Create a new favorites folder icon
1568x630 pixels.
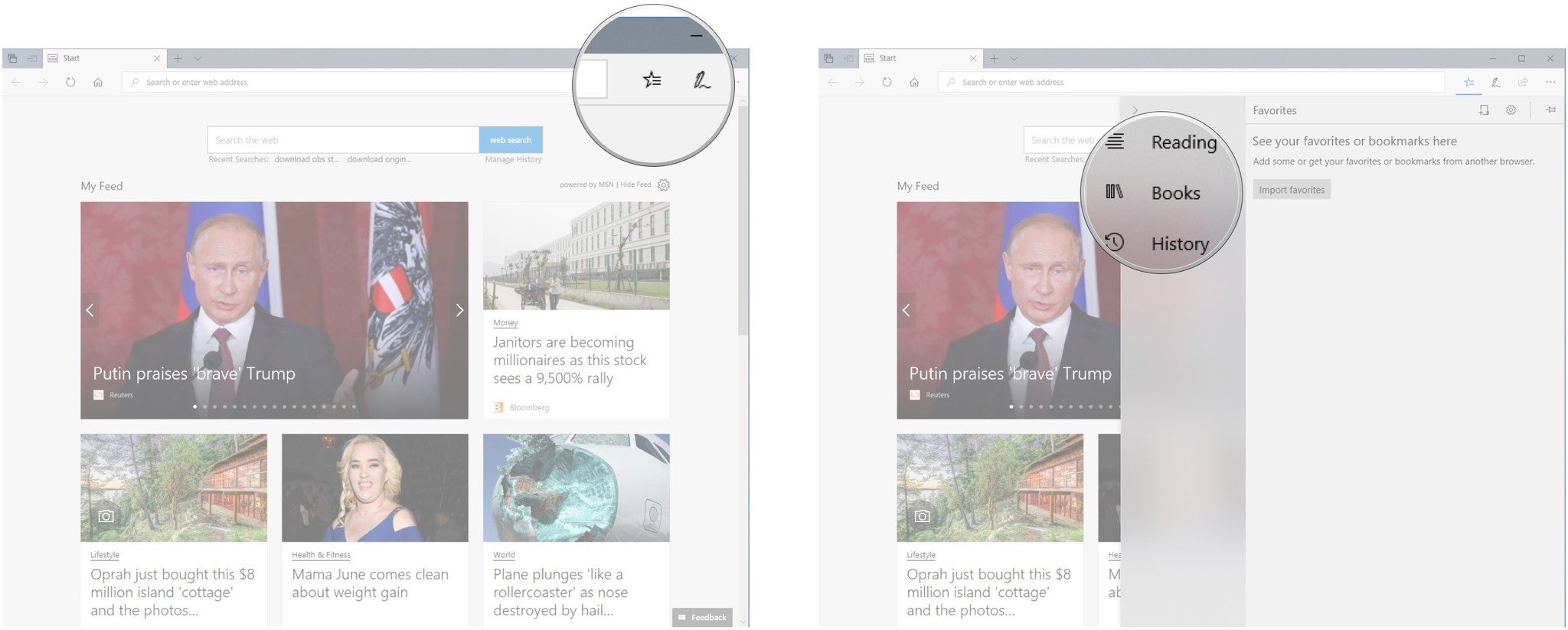(1484, 110)
